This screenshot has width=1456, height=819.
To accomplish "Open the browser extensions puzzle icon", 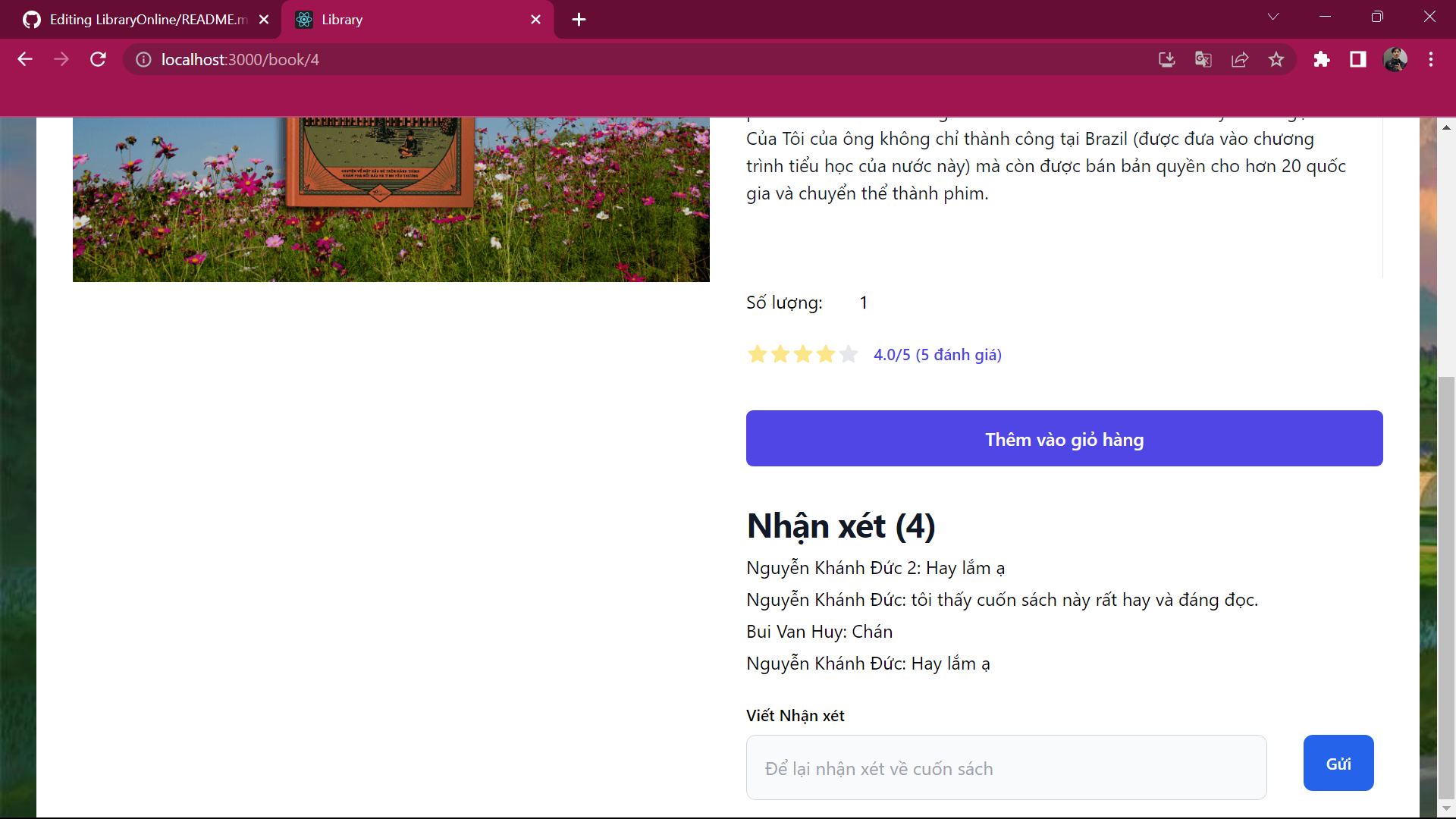I will click(1322, 59).
